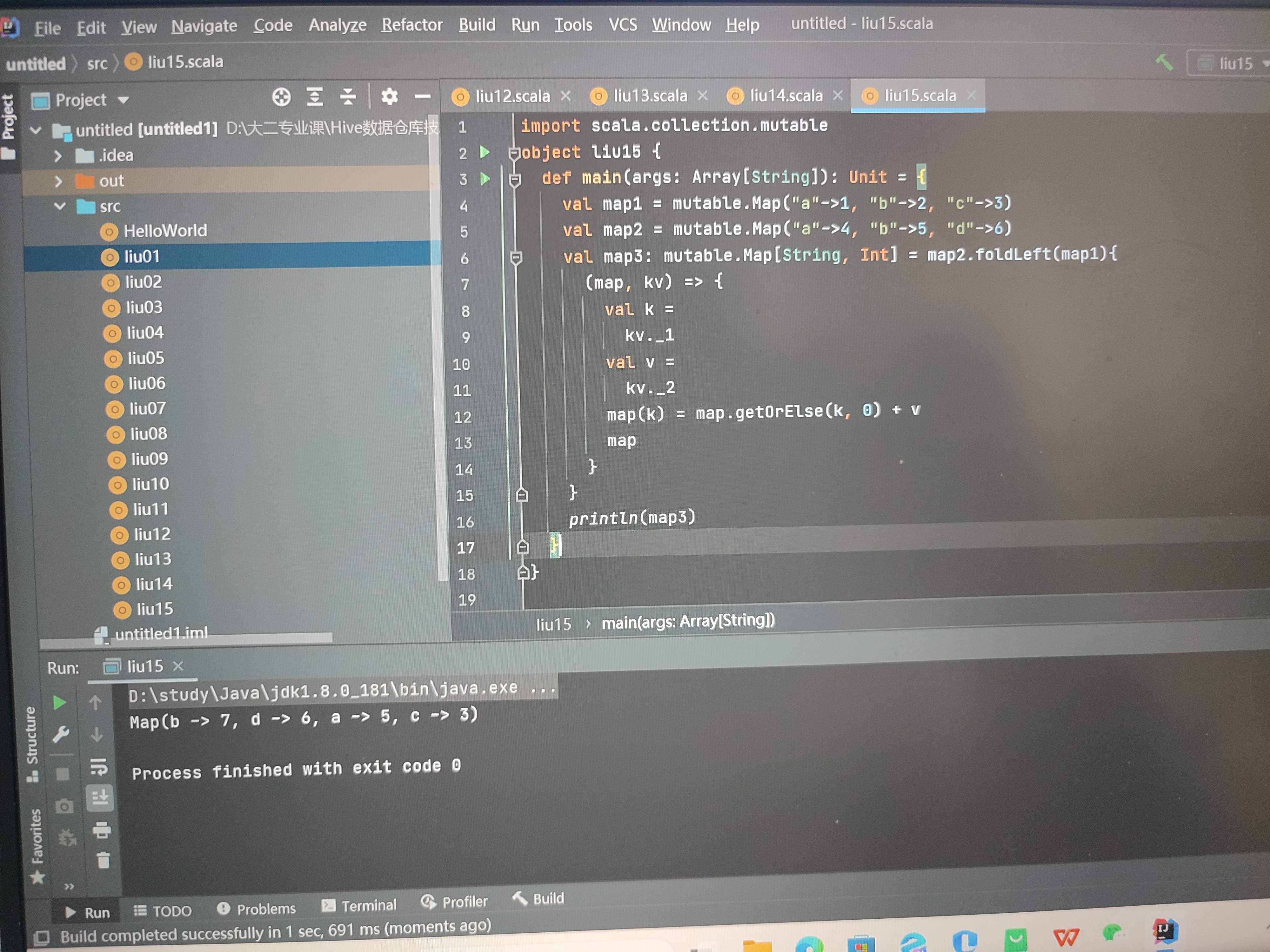Click the green Rerun button in Run panel
Viewport: 1270px width, 952px height.
tap(59, 702)
